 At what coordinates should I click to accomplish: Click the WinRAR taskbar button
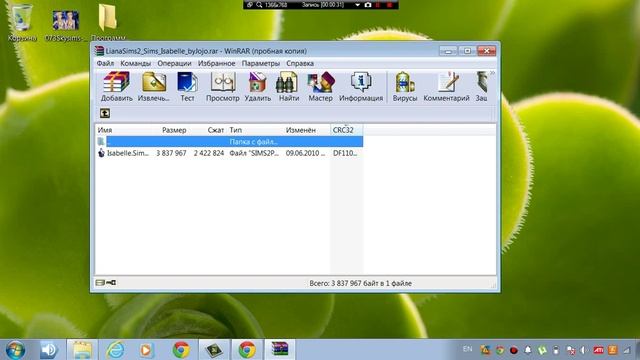tap(280, 350)
